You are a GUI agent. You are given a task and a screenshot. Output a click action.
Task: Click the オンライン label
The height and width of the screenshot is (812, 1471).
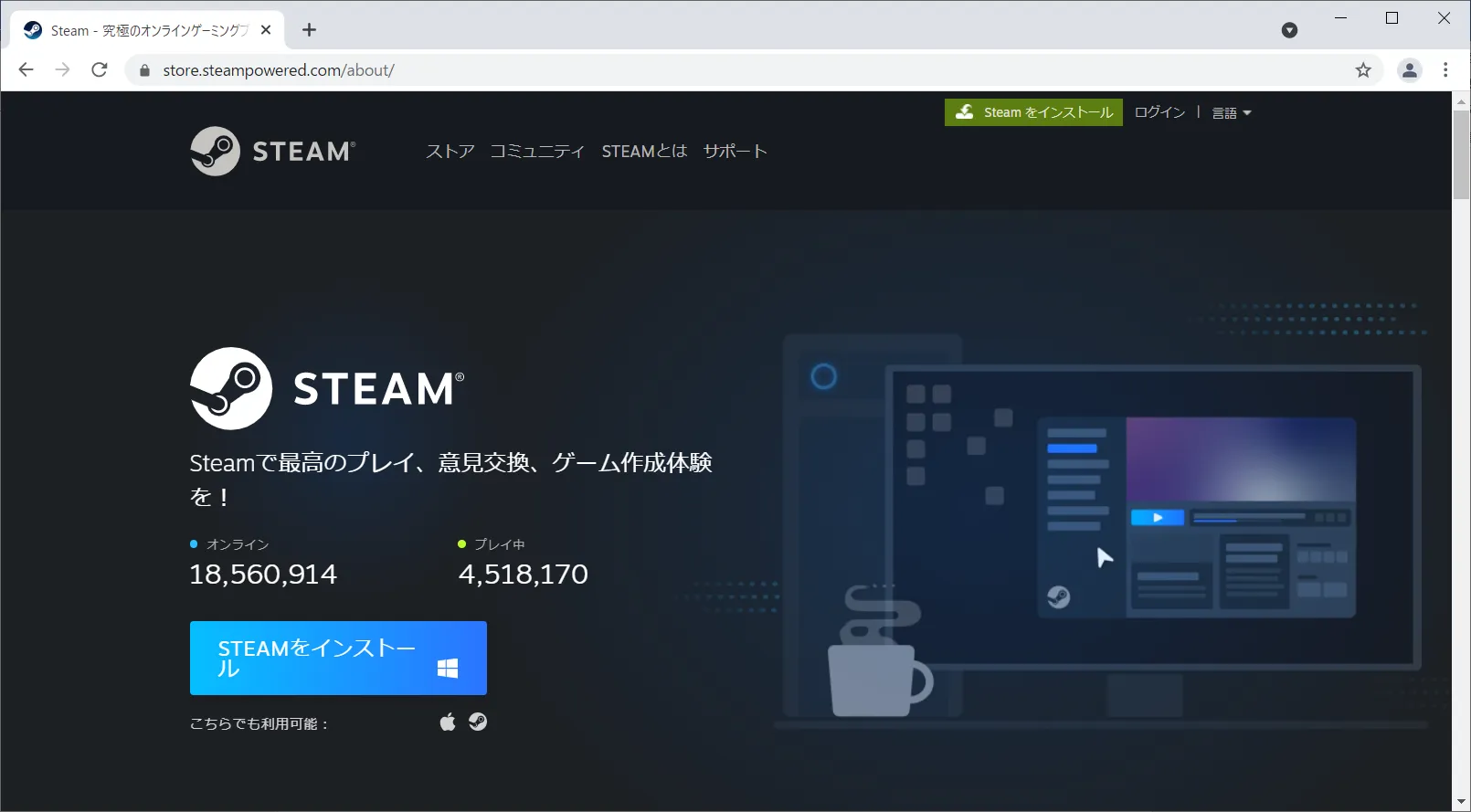click(238, 544)
